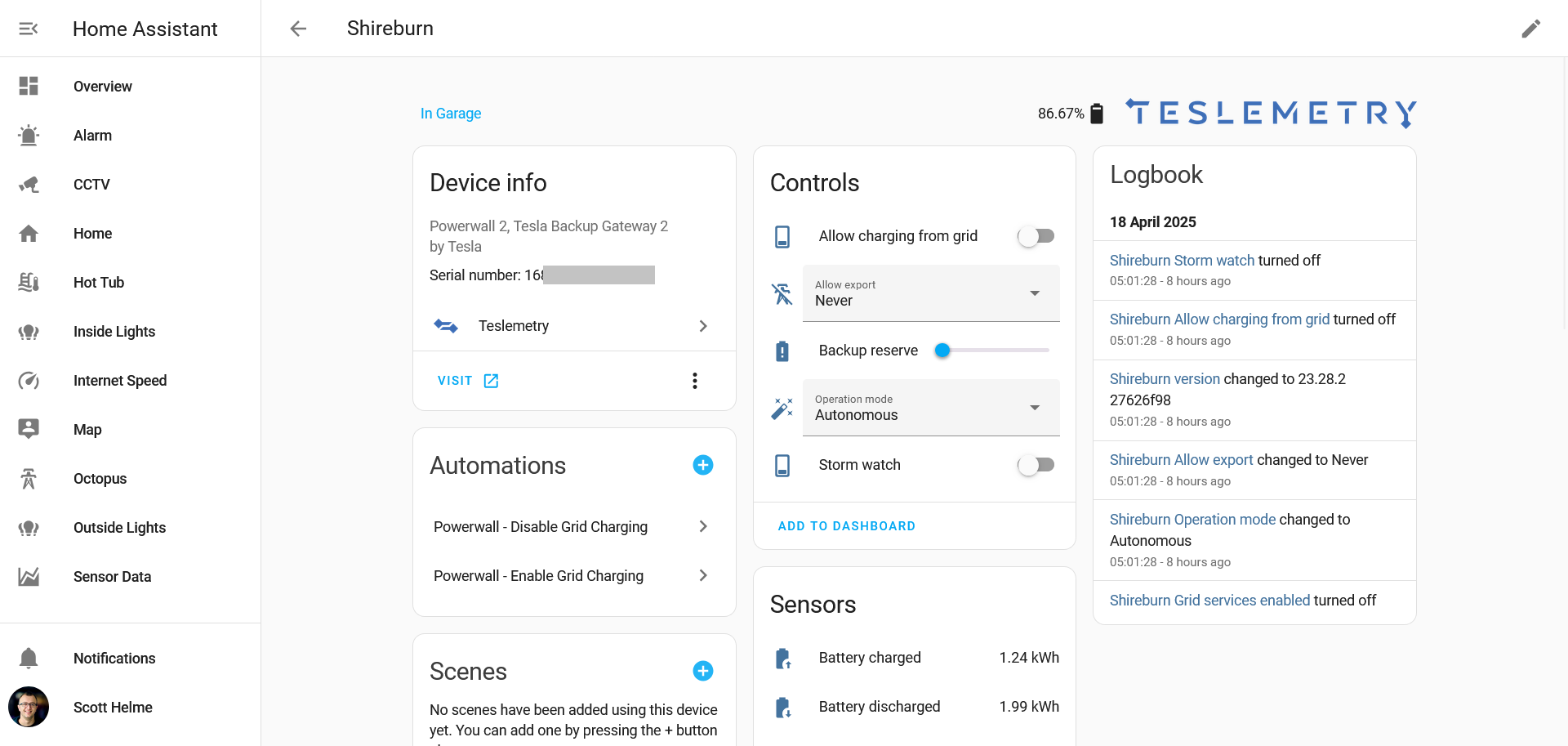This screenshot has height=746, width=1568.
Task: Add a new scene with plus icon
Action: click(x=702, y=671)
